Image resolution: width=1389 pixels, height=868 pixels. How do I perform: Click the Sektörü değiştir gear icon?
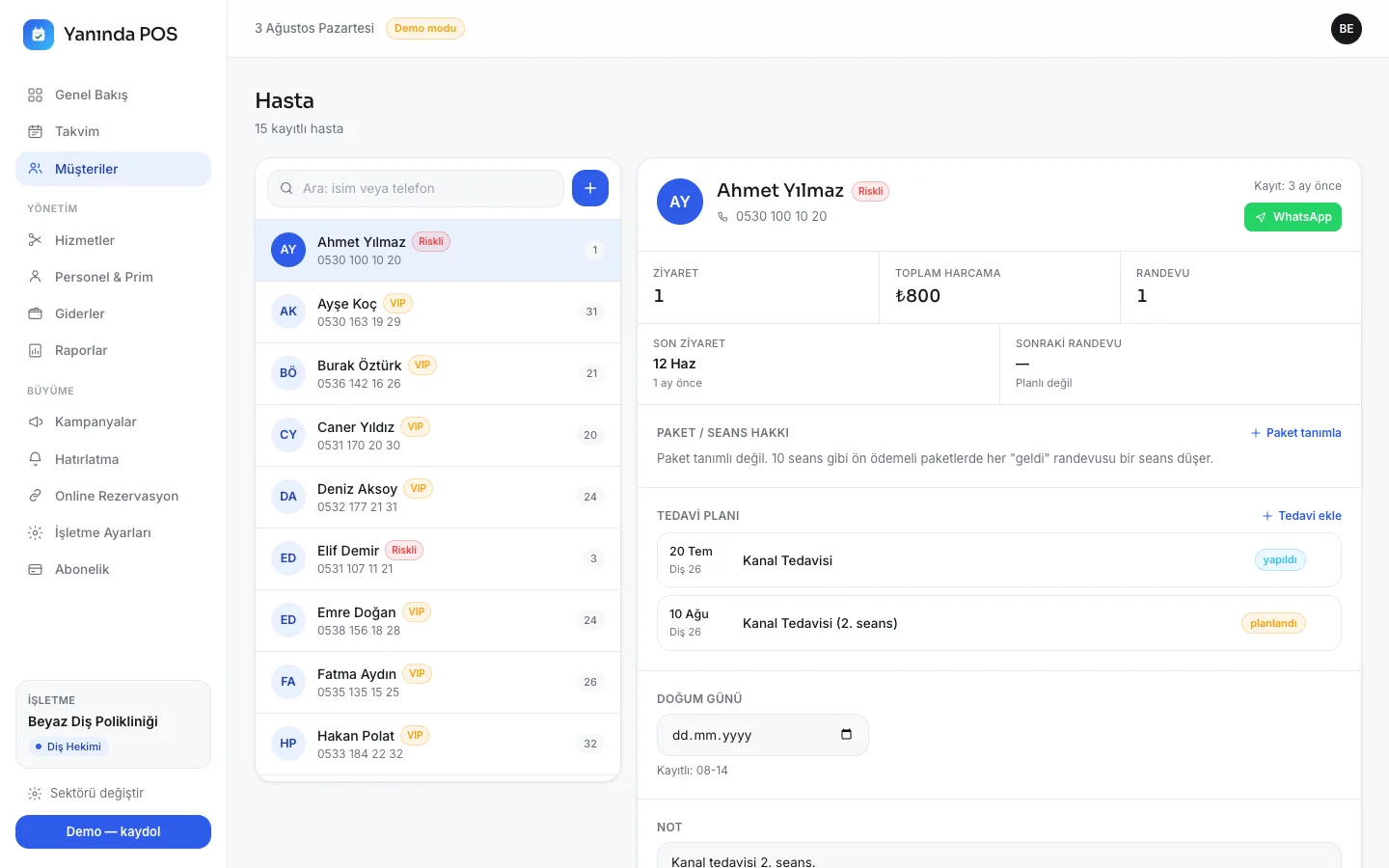tap(35, 793)
